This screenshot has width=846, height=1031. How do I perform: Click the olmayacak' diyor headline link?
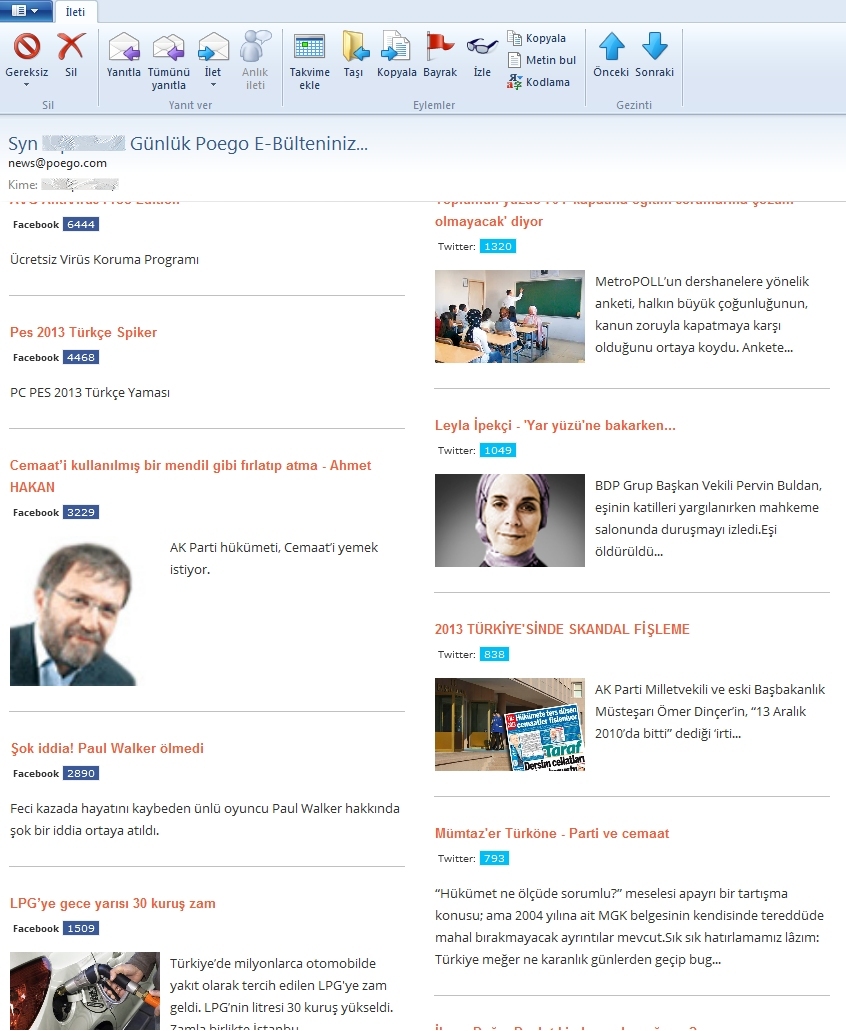pyautogui.click(x=489, y=222)
